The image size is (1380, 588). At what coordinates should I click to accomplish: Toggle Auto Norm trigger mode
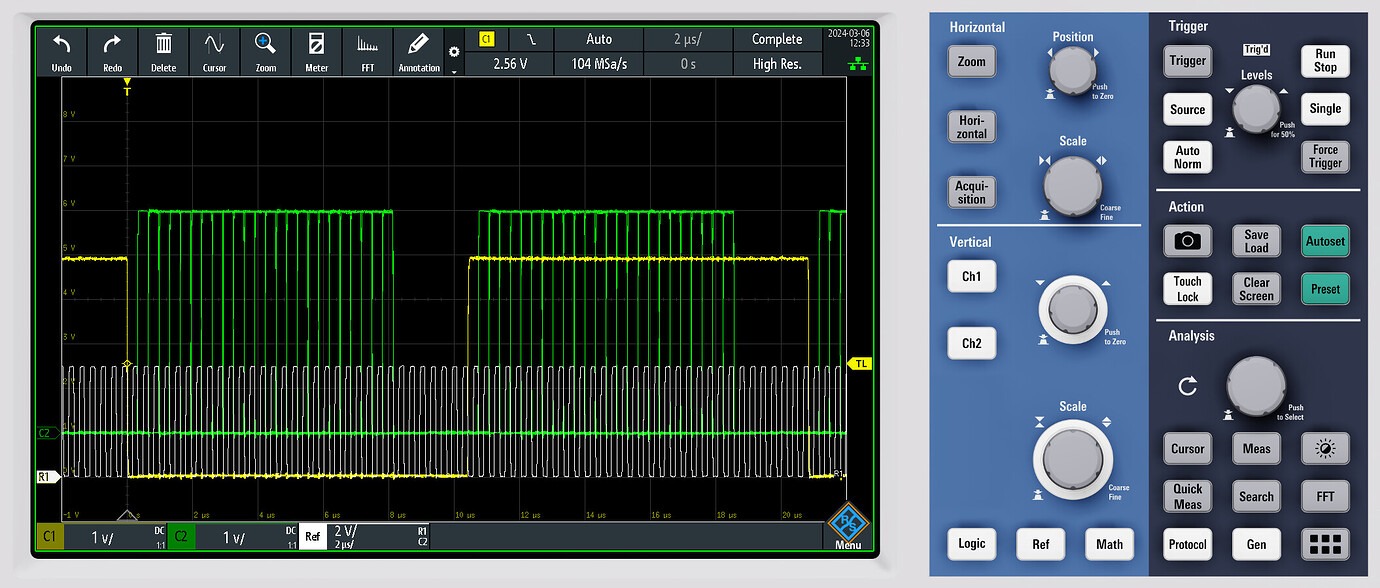coord(1187,157)
